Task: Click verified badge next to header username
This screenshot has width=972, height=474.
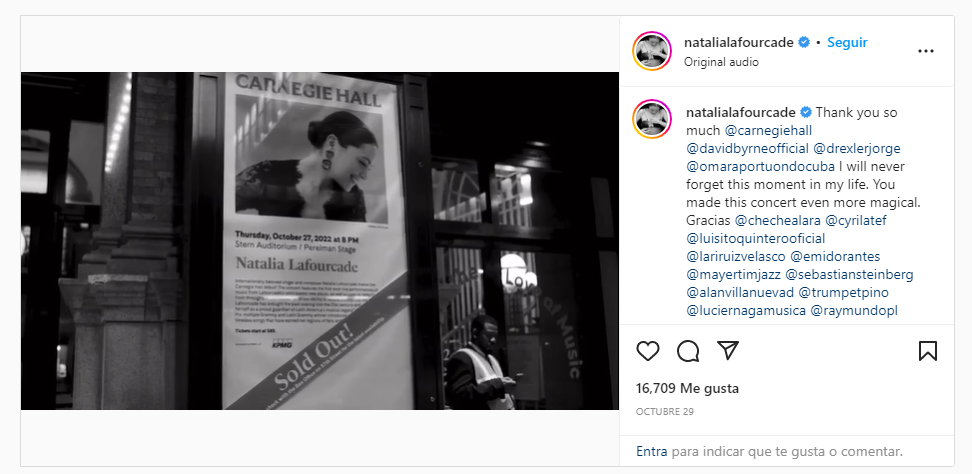Action: click(804, 43)
